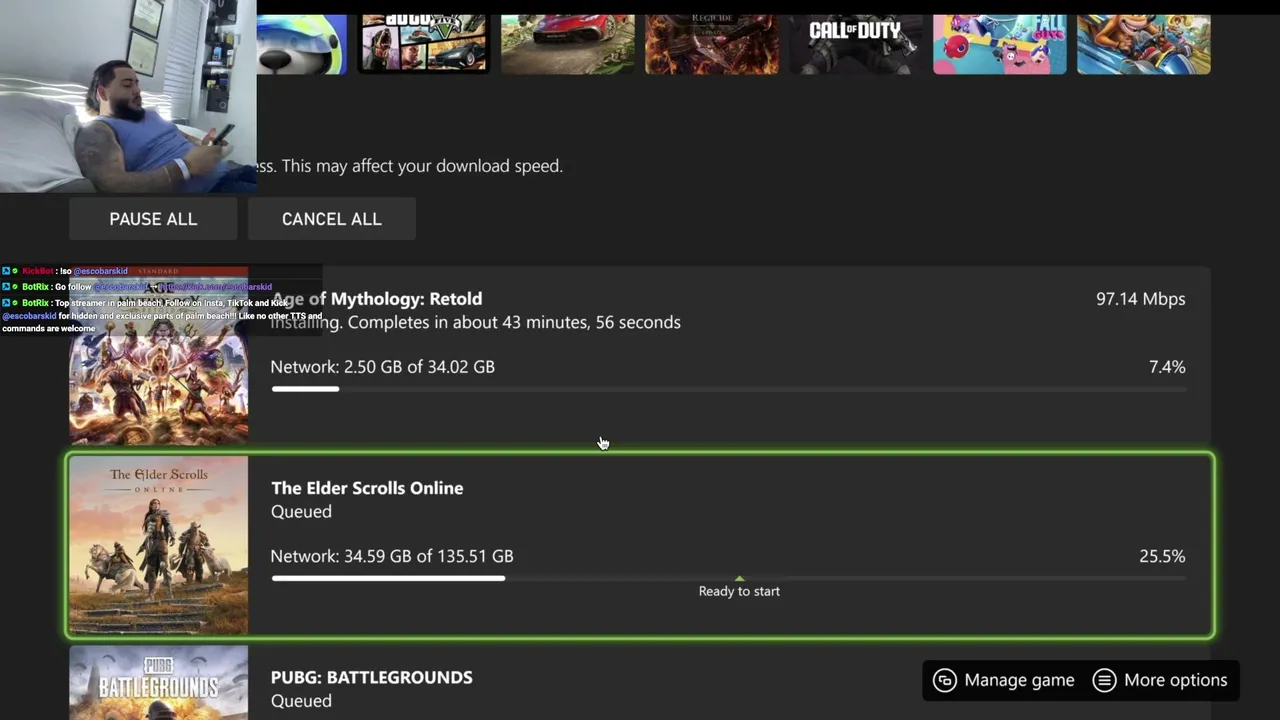The image size is (1280, 720).
Task: Open the Grand Theft Auto game tile
Action: click(424, 44)
